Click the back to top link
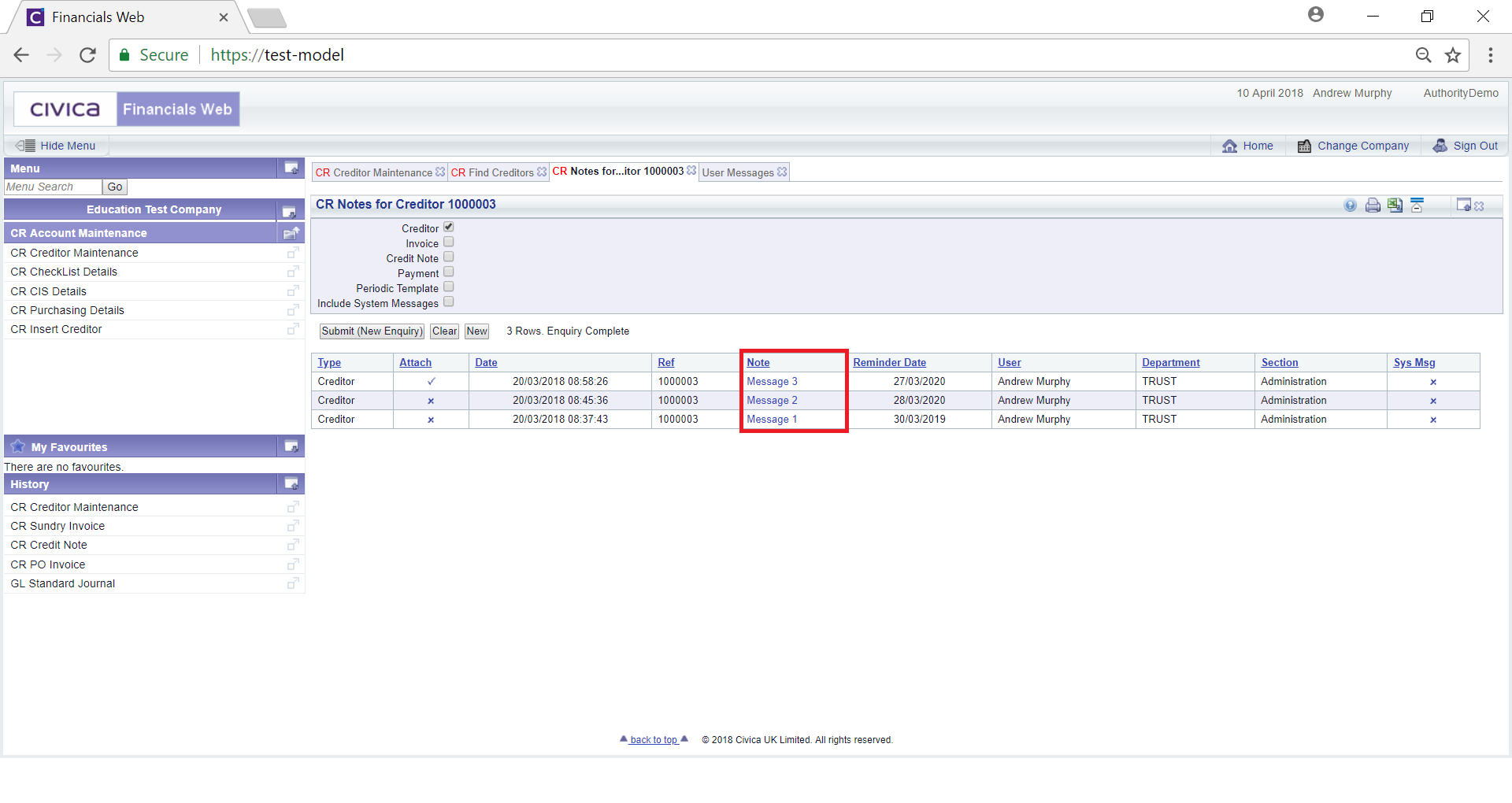 [x=654, y=740]
